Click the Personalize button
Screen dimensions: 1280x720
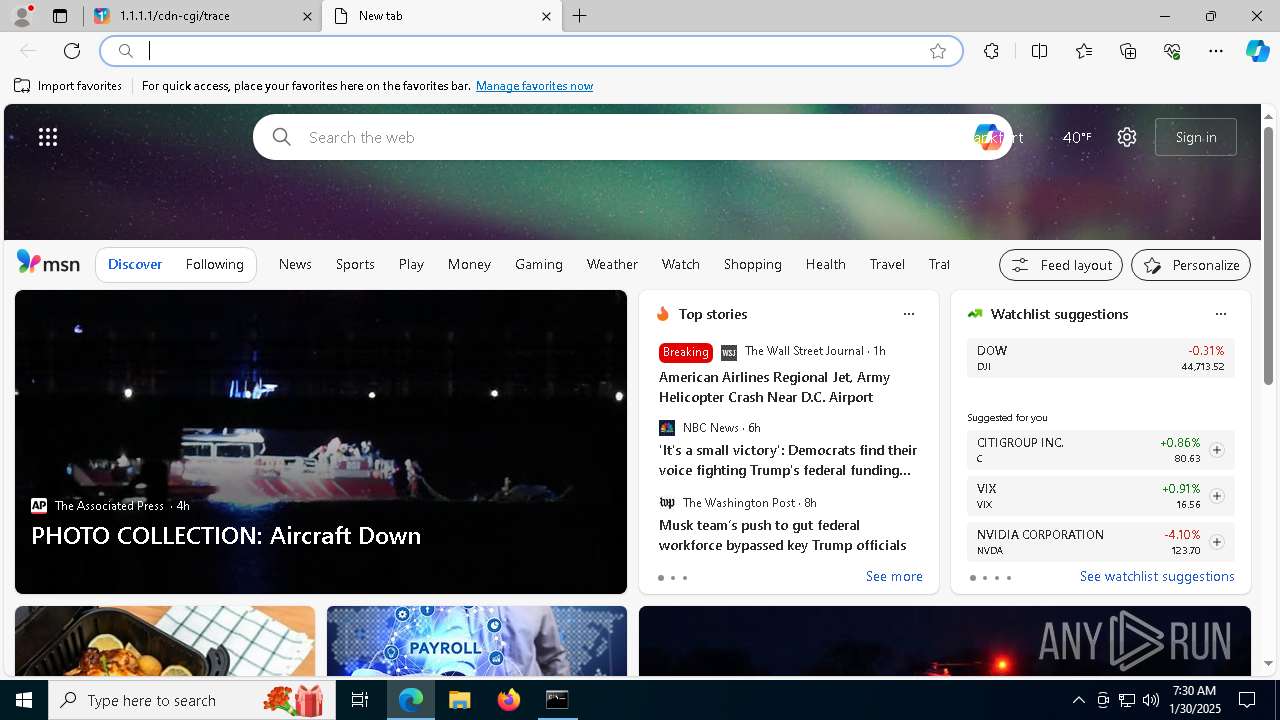[x=1191, y=265]
